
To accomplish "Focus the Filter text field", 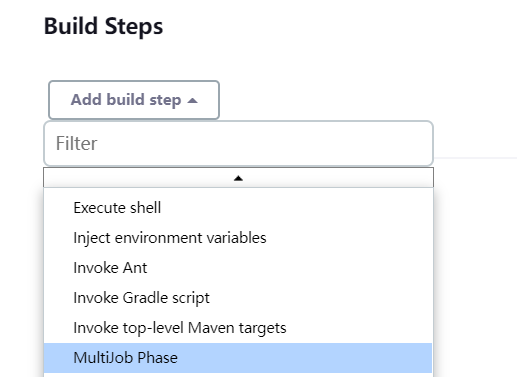I will (x=238, y=143).
